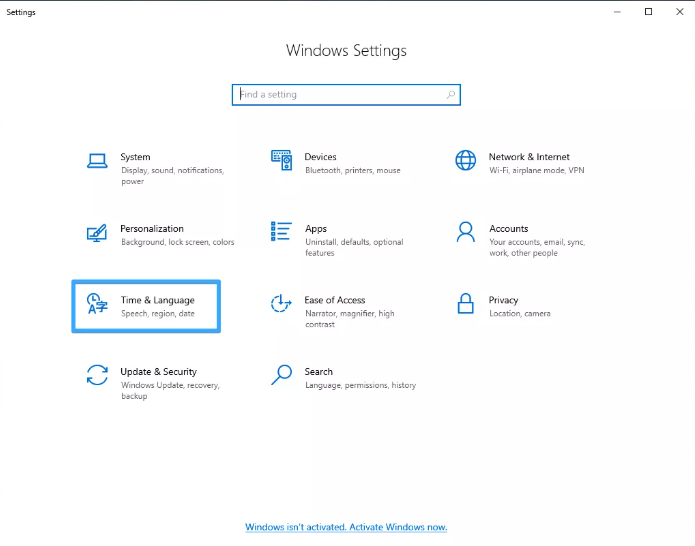Screen dimensions: 695x546
Task: Open the Network & Internet globe icon
Action: tap(466, 160)
